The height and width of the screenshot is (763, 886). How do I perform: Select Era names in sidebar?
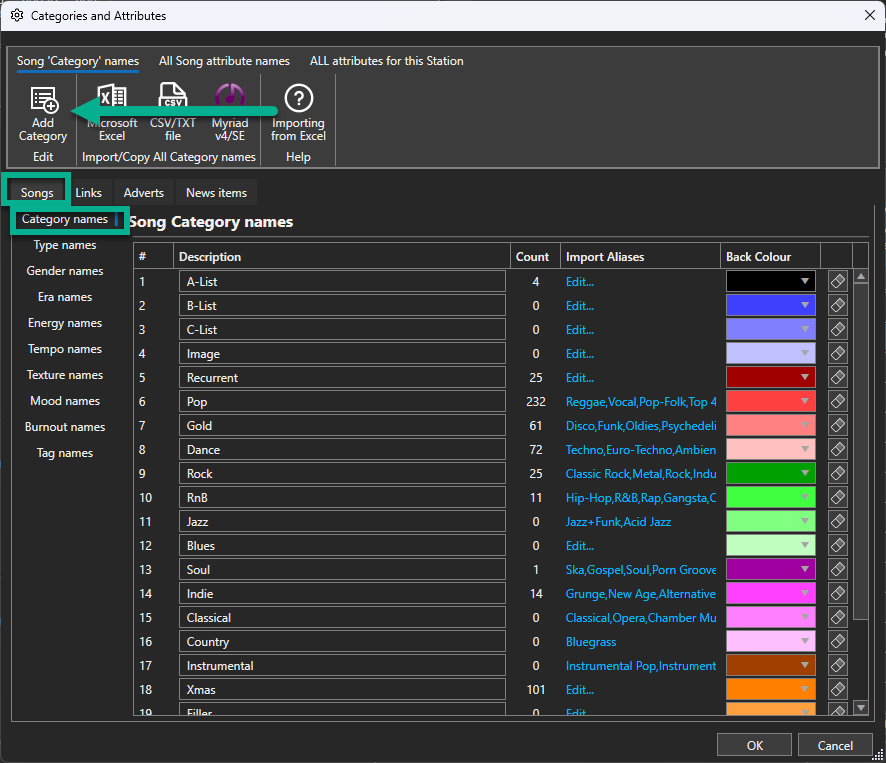65,297
